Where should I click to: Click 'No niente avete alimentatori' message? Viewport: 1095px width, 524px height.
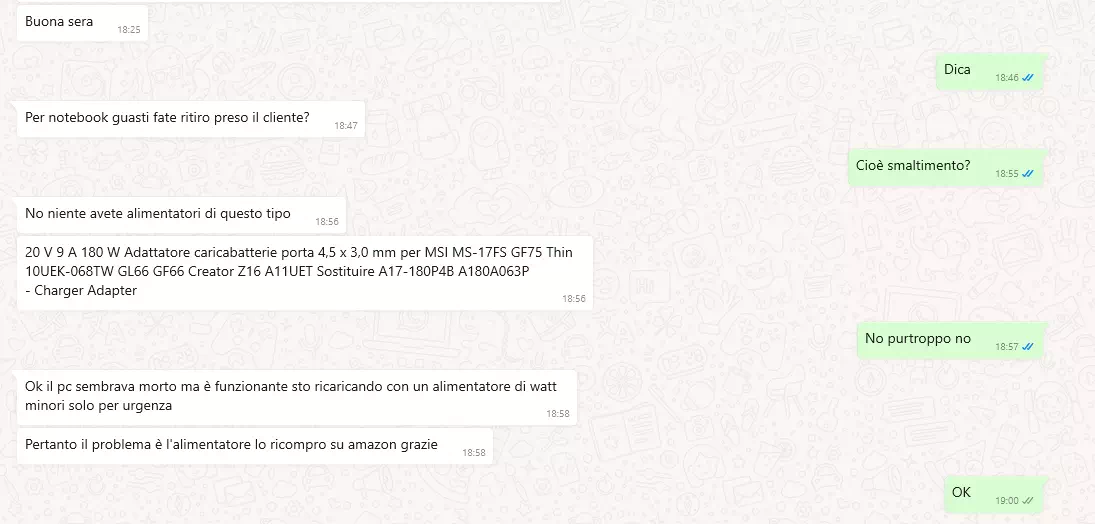pos(182,215)
